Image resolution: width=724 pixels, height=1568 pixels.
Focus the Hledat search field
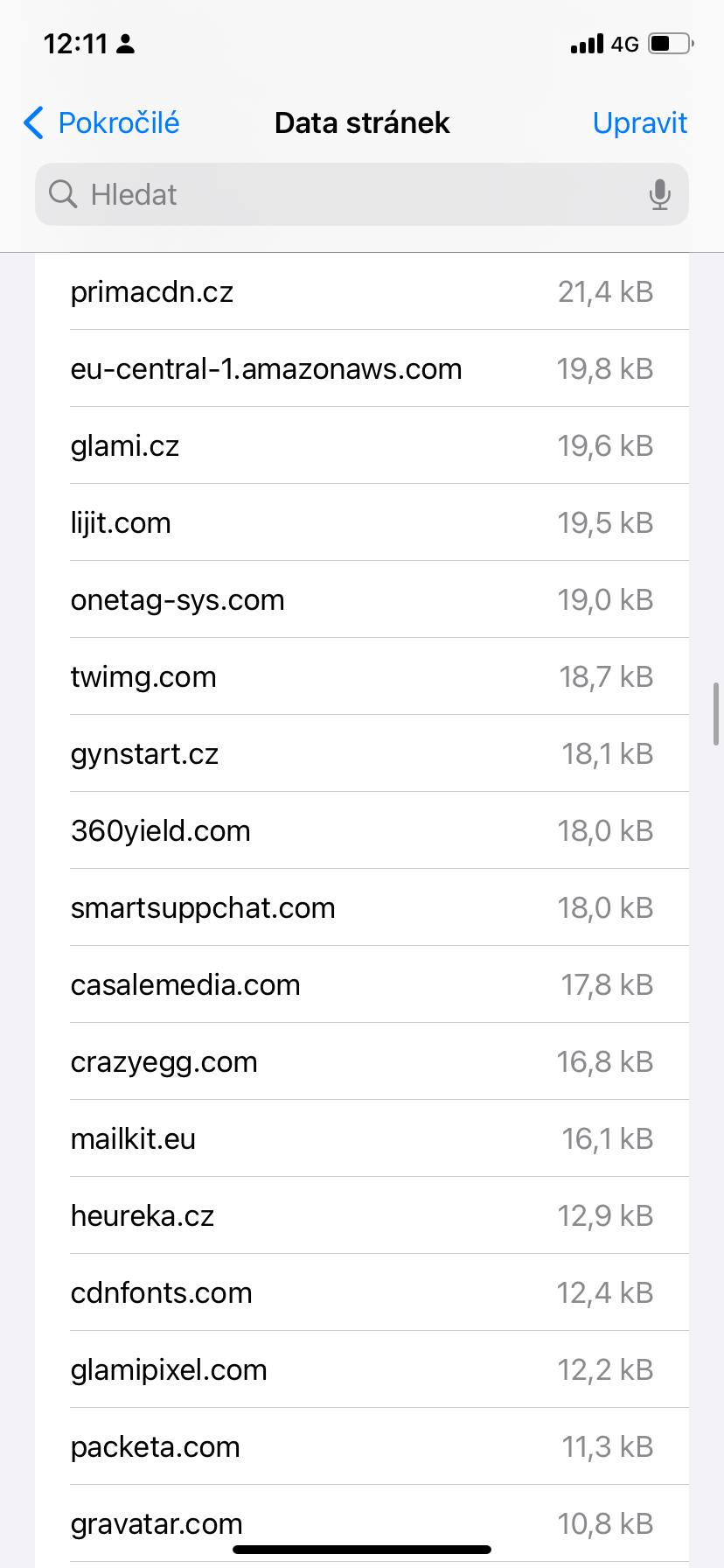[350, 194]
